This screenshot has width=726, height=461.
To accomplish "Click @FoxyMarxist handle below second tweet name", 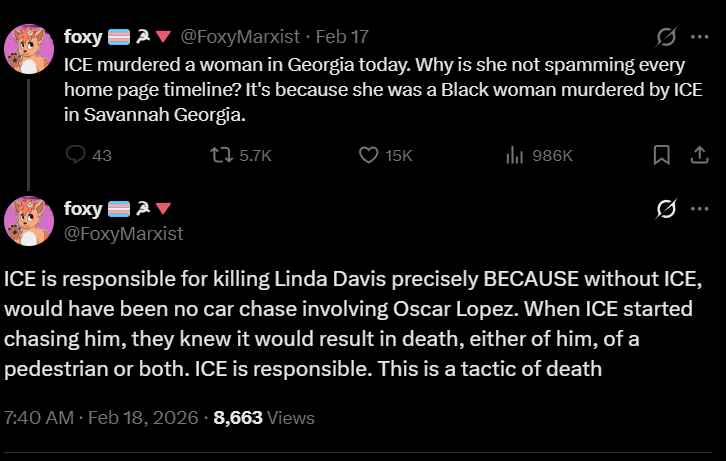I will [124, 233].
